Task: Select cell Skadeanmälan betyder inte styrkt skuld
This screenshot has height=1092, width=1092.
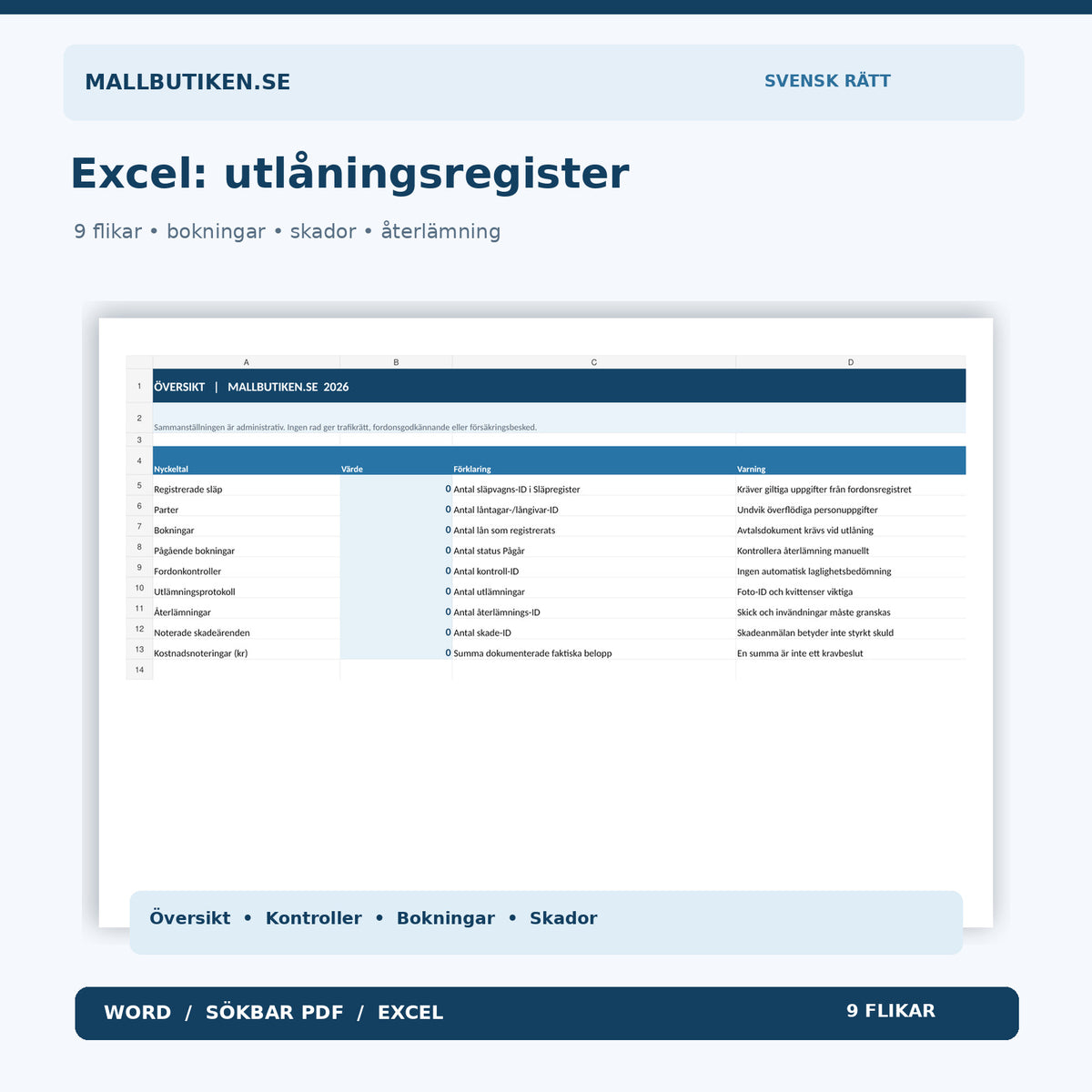Action: 851,629
